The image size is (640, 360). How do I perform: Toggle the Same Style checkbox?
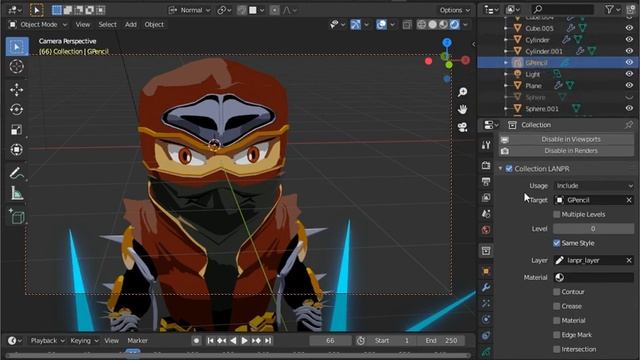[557, 243]
